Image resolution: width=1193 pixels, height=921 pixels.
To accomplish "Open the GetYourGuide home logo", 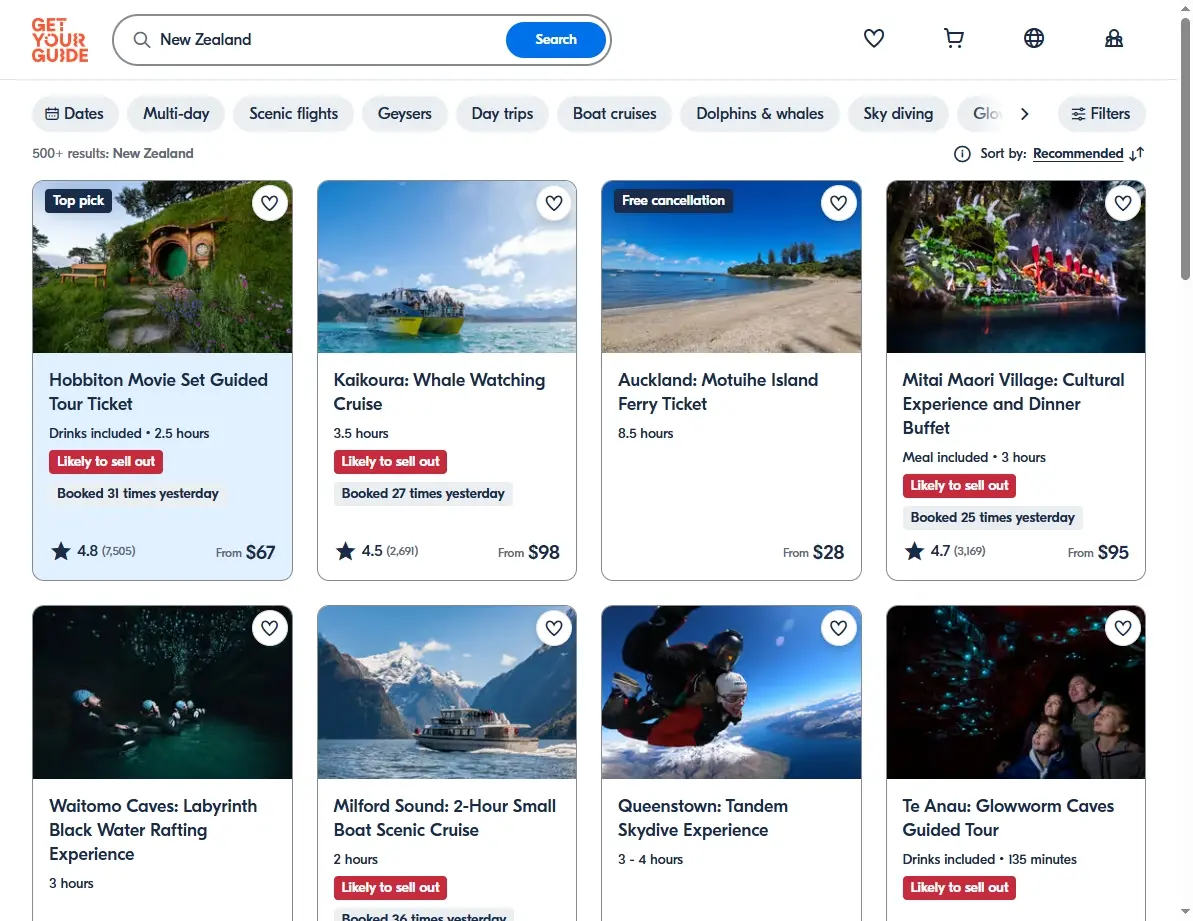I will 60,40.
